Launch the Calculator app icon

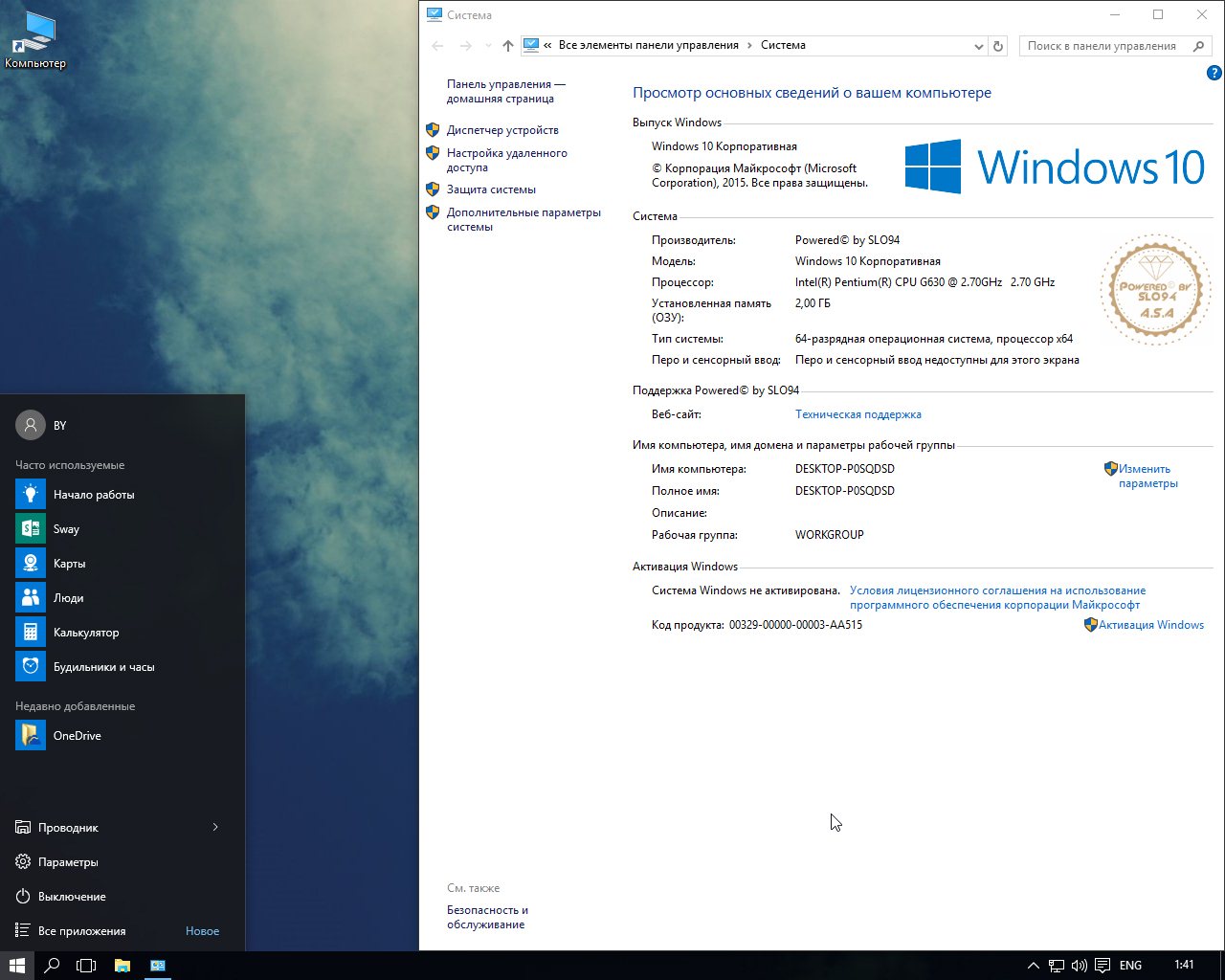31,633
